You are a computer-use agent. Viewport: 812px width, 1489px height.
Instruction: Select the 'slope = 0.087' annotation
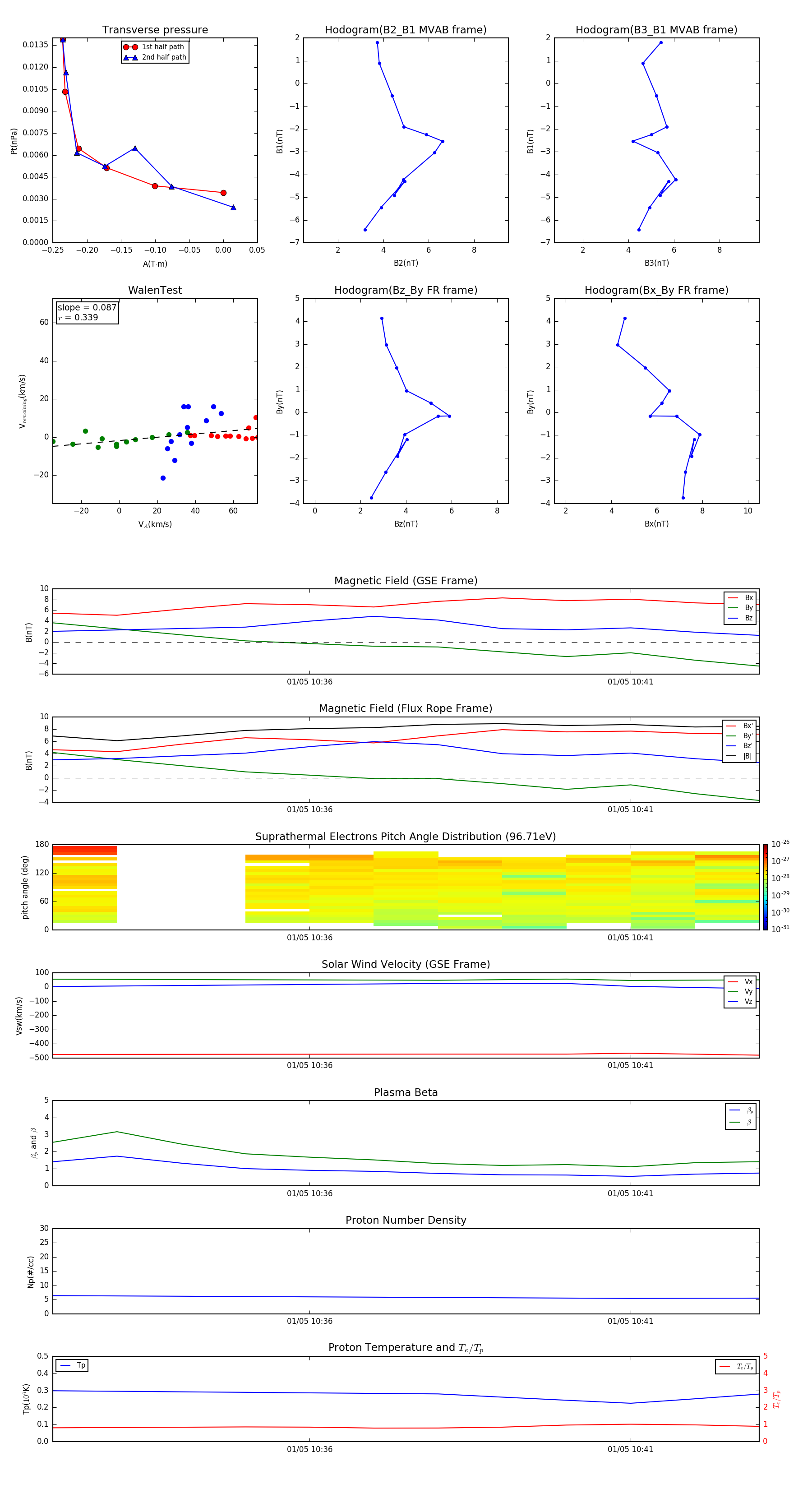click(x=87, y=308)
